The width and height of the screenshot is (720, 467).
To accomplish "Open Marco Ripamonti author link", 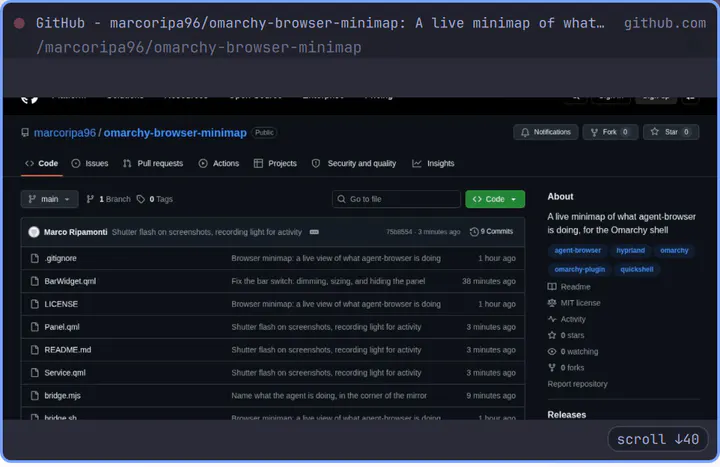I will pyautogui.click(x=76, y=232).
